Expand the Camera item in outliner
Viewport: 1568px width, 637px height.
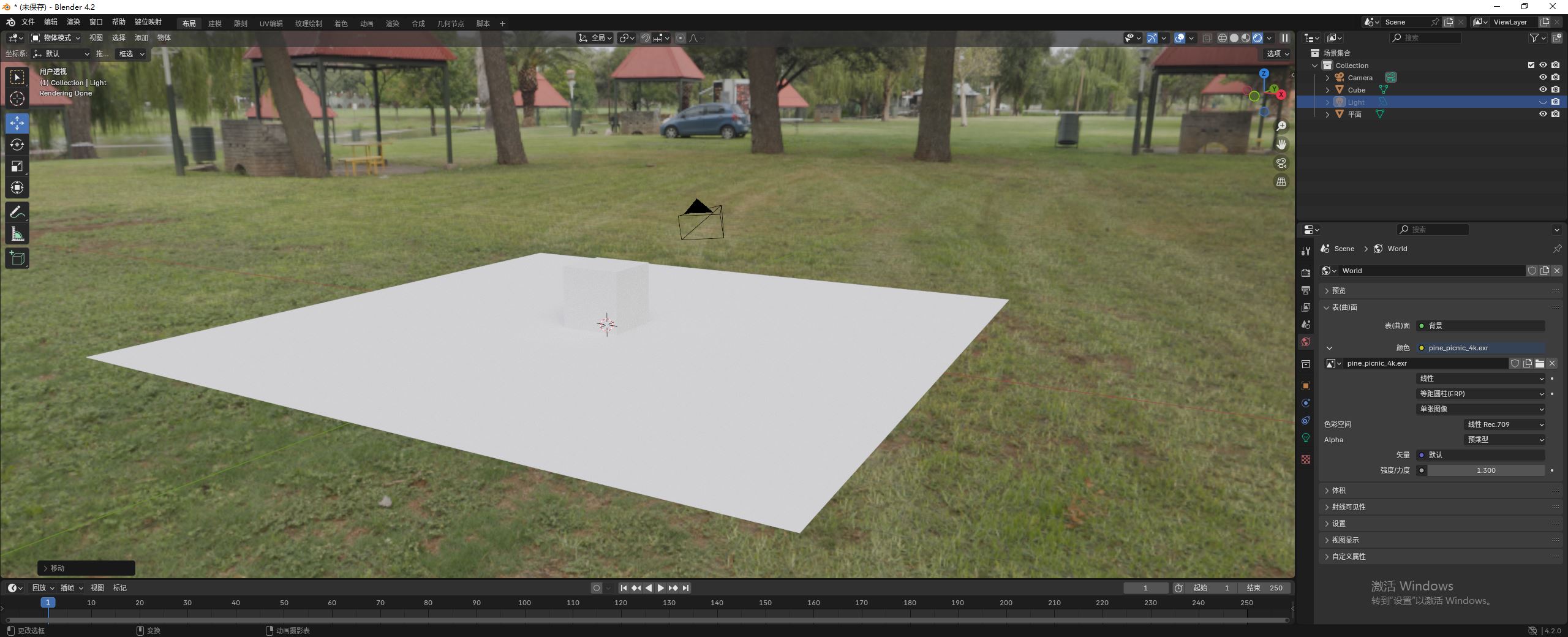(1327, 78)
